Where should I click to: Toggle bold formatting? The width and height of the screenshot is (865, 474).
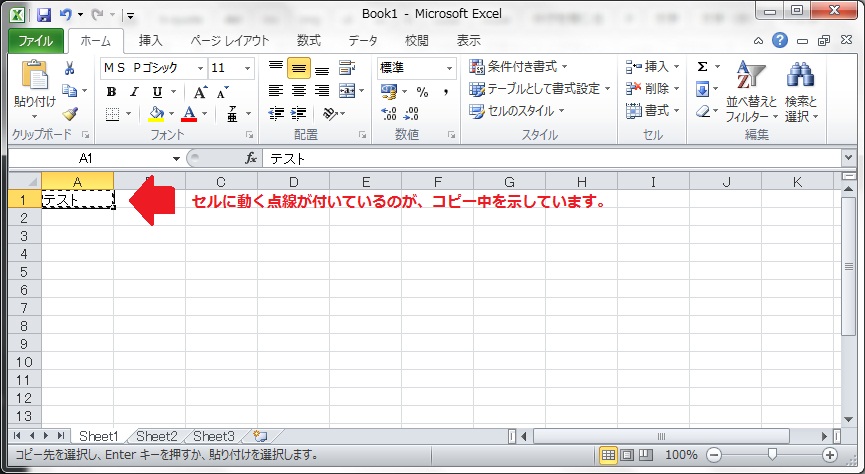[x=111, y=92]
